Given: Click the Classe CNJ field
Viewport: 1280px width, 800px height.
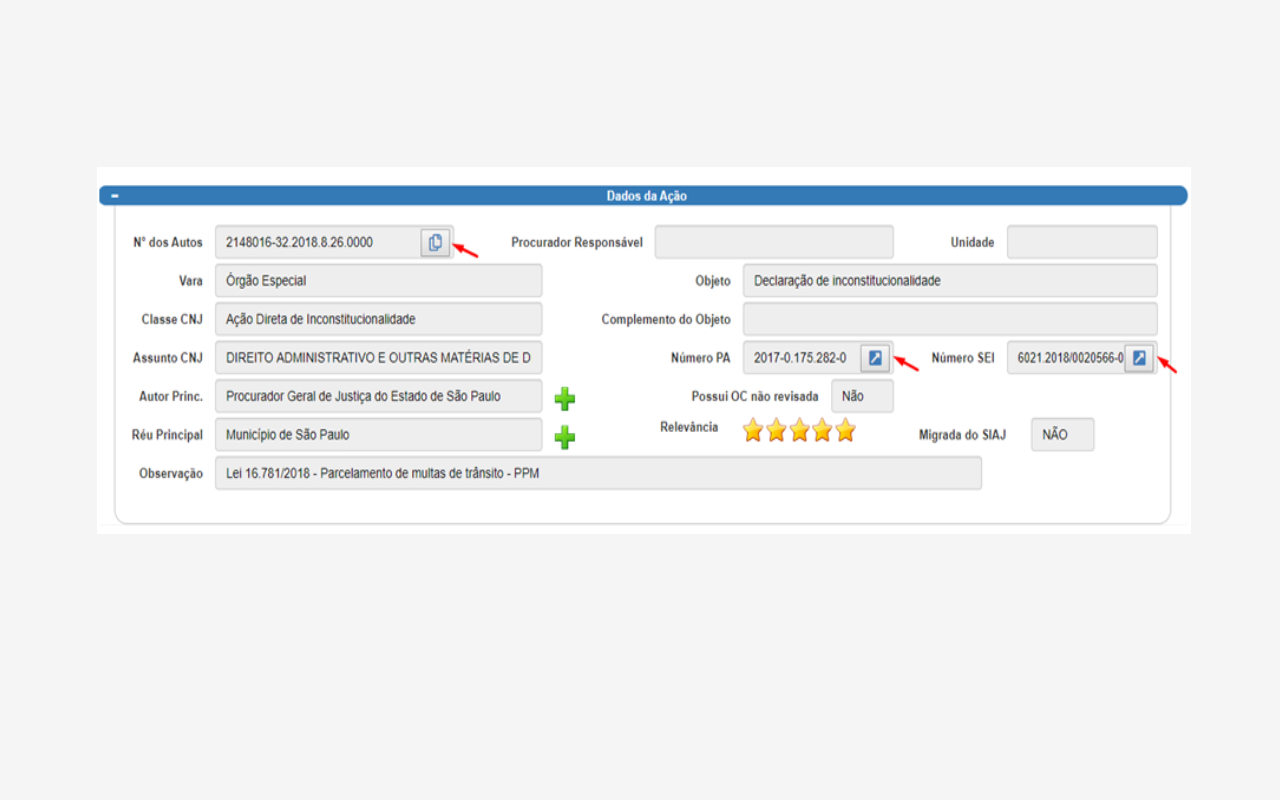Looking at the screenshot, I should point(378,319).
